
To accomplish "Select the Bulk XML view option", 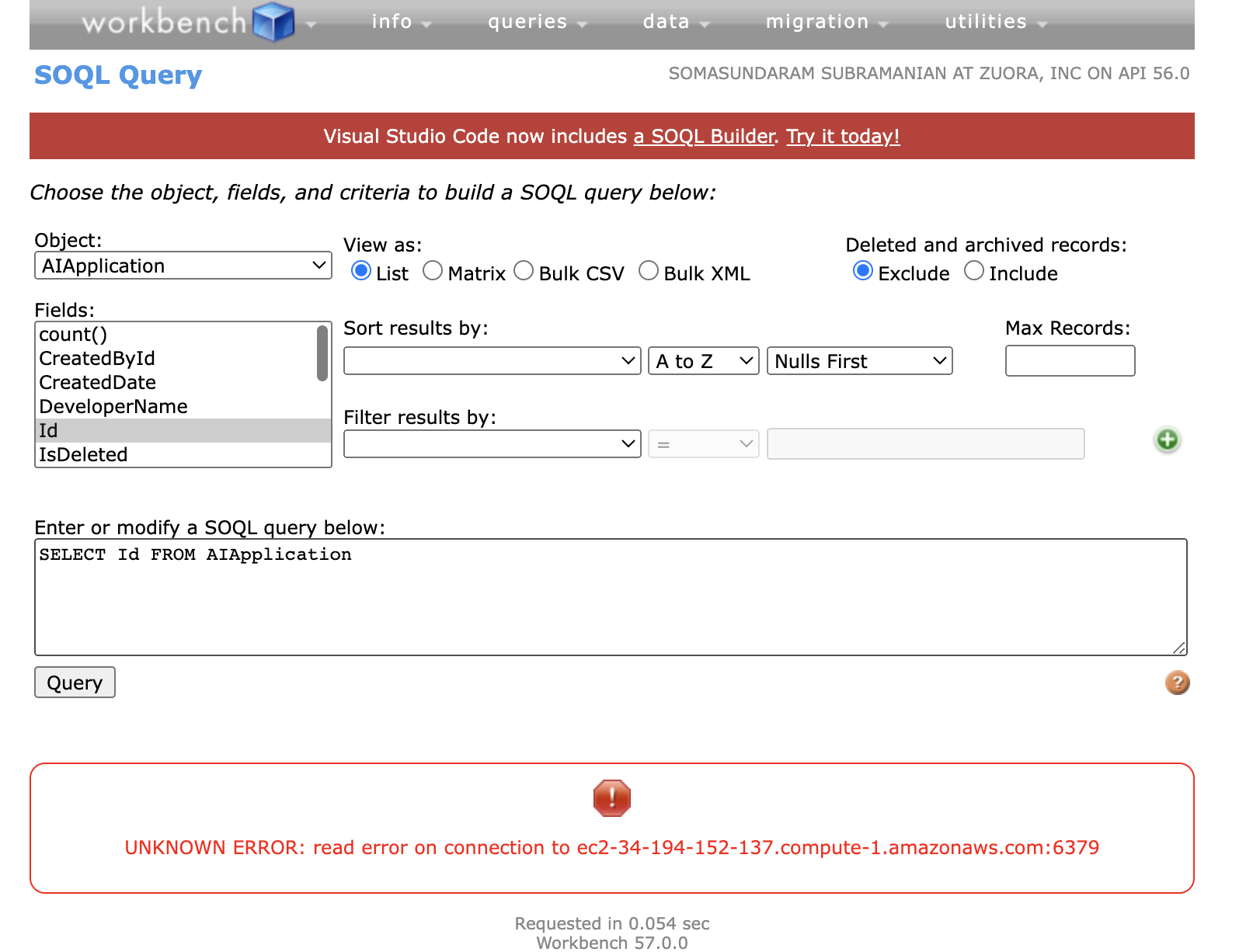I will point(649,270).
